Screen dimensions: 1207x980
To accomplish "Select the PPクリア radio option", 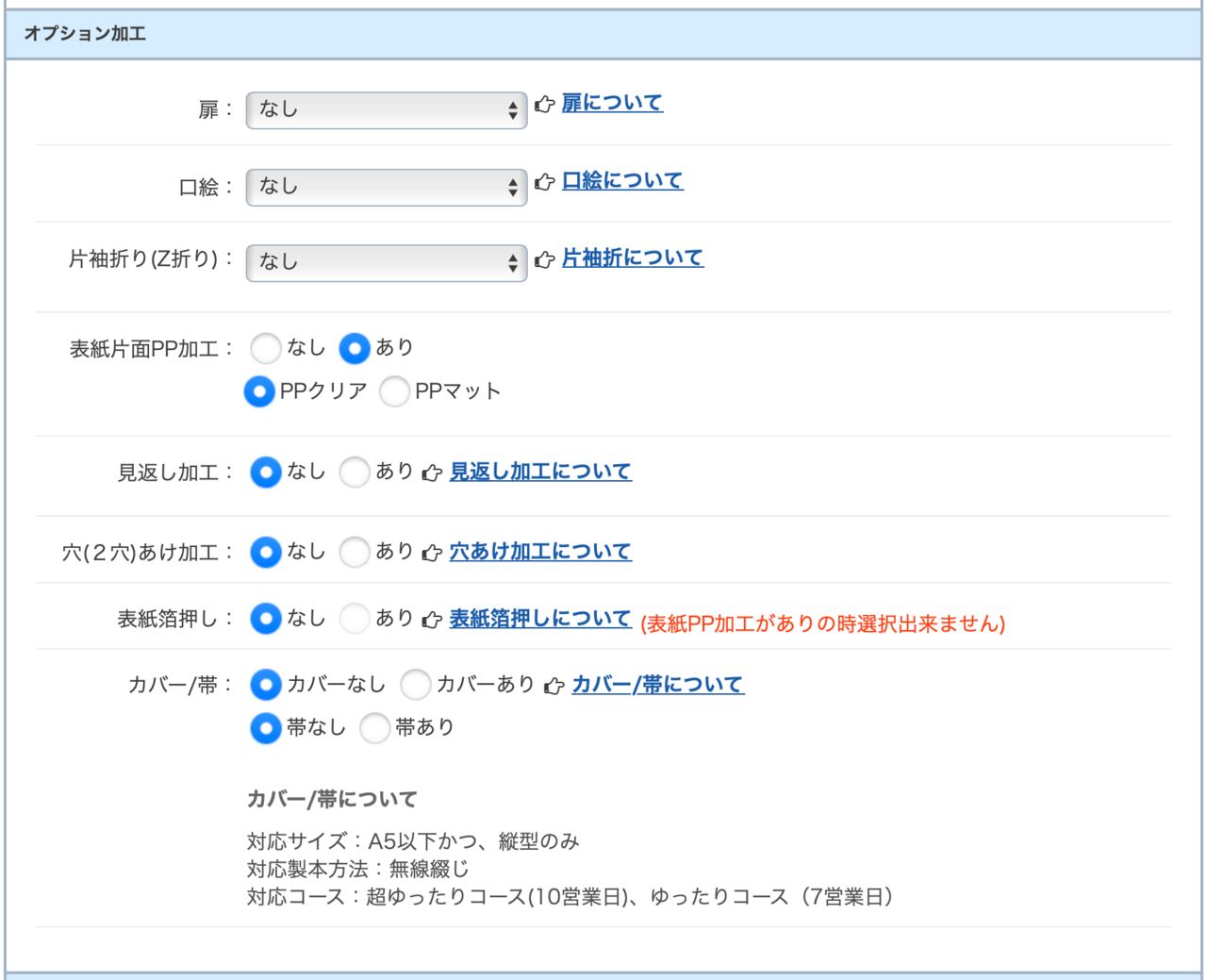I will point(259,391).
